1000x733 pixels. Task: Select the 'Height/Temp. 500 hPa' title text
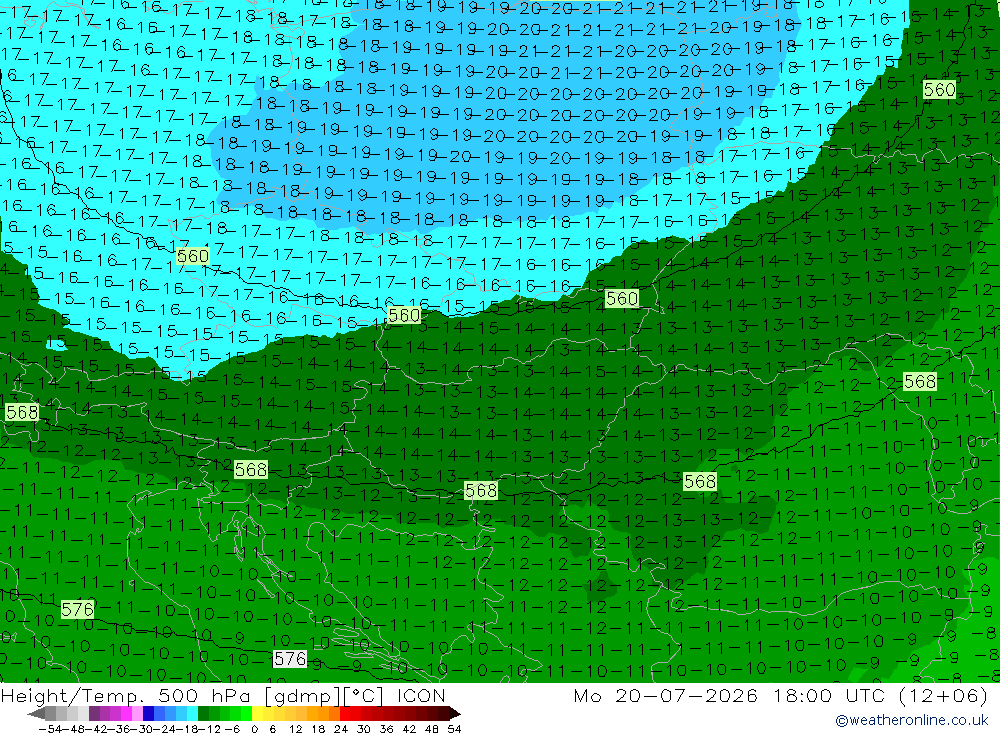[x=128, y=695]
